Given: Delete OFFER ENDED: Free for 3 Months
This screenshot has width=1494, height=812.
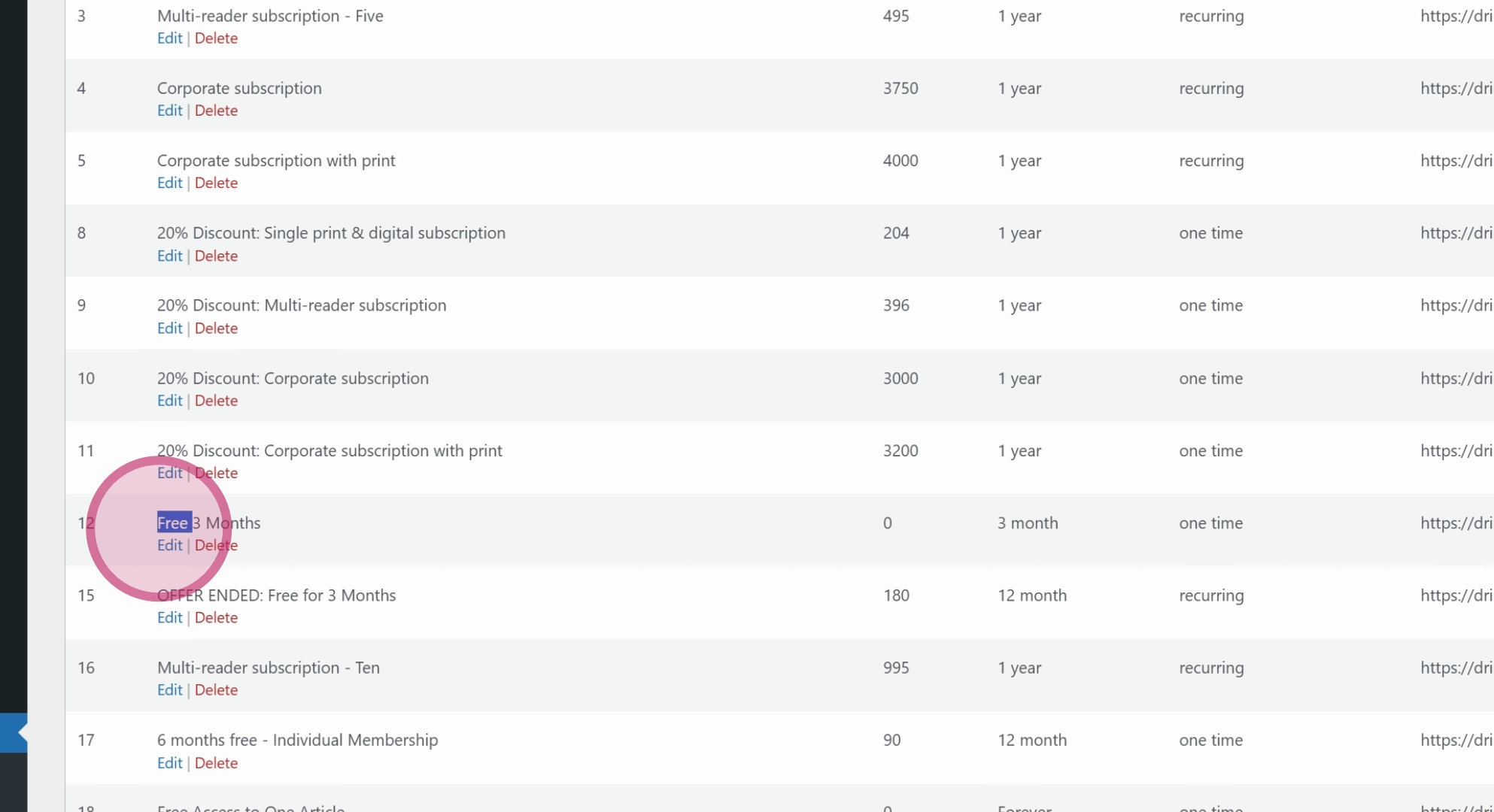Looking at the screenshot, I should click(x=216, y=617).
